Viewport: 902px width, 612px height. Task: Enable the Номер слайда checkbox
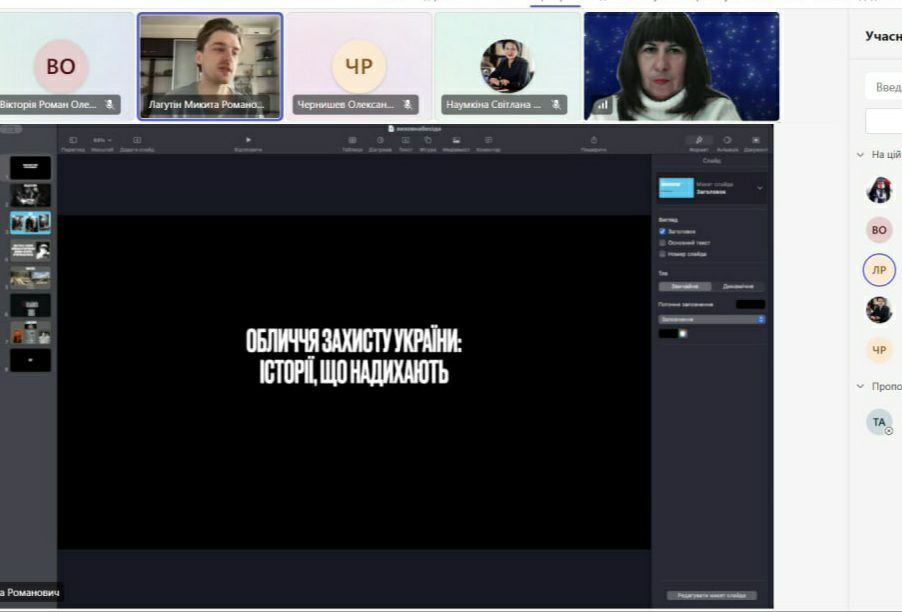coord(662,254)
